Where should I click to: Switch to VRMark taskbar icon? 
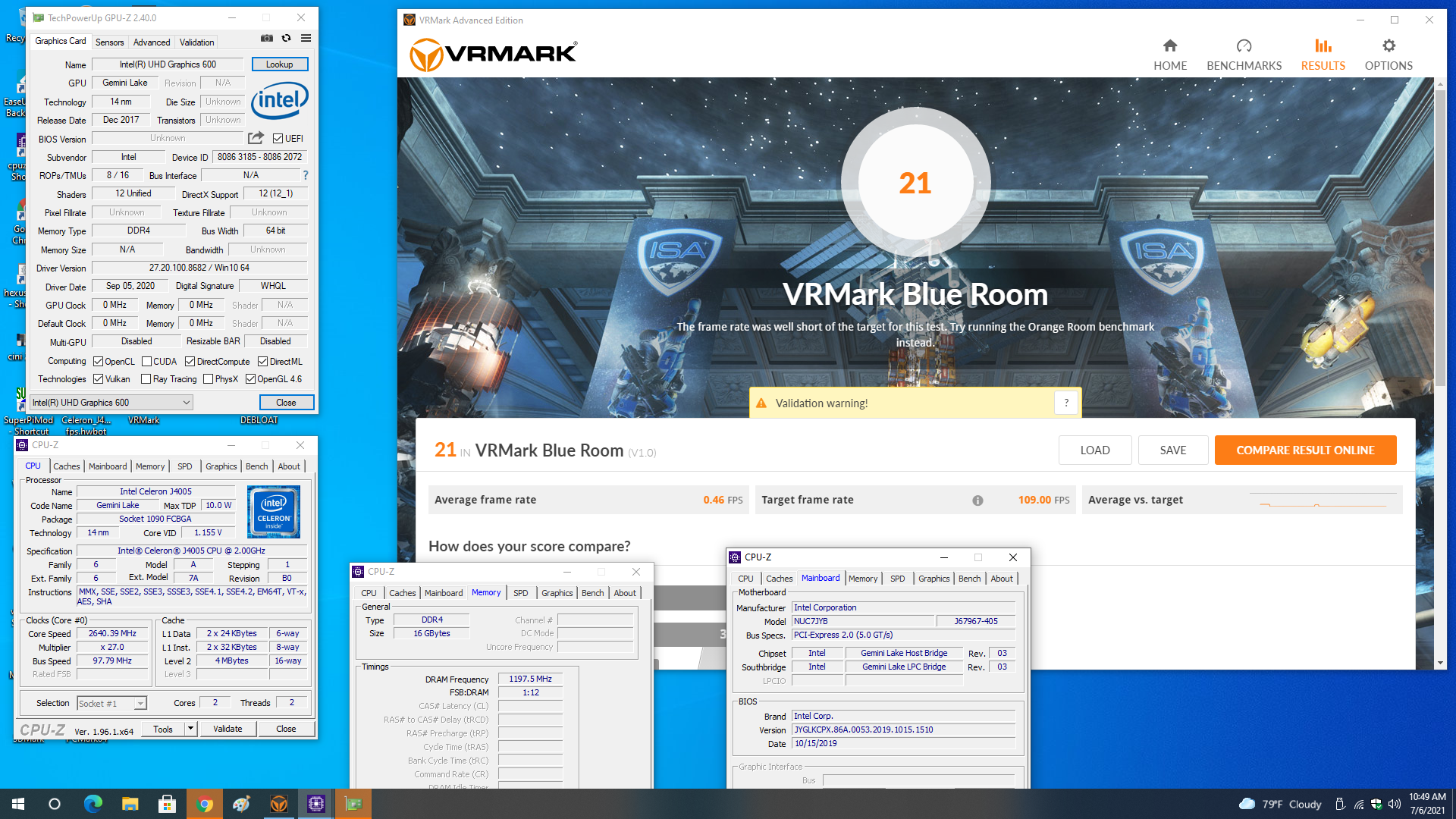[x=279, y=804]
